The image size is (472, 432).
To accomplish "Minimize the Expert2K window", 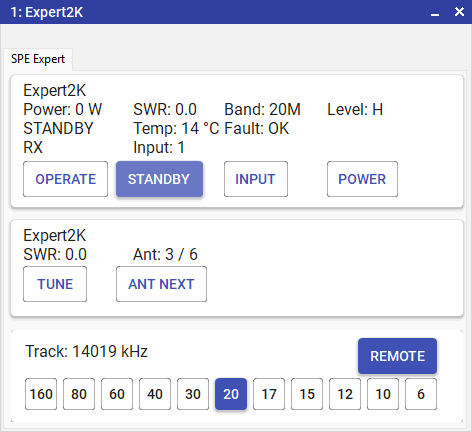I will tap(435, 13).
